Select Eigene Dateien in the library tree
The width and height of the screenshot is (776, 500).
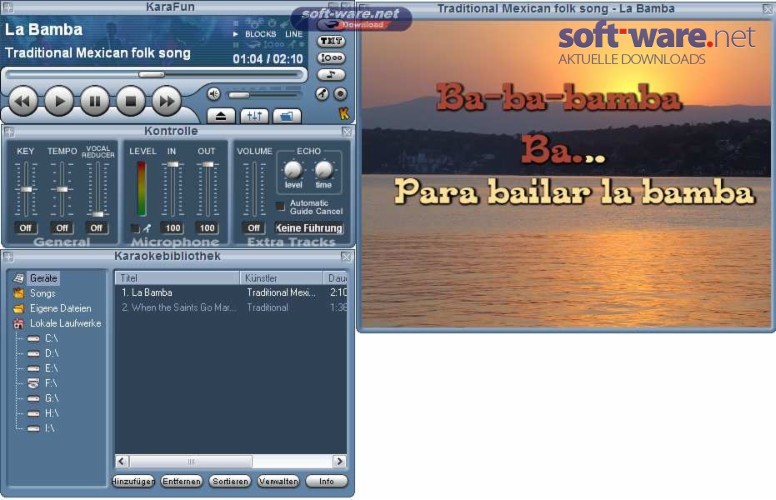pos(60,308)
